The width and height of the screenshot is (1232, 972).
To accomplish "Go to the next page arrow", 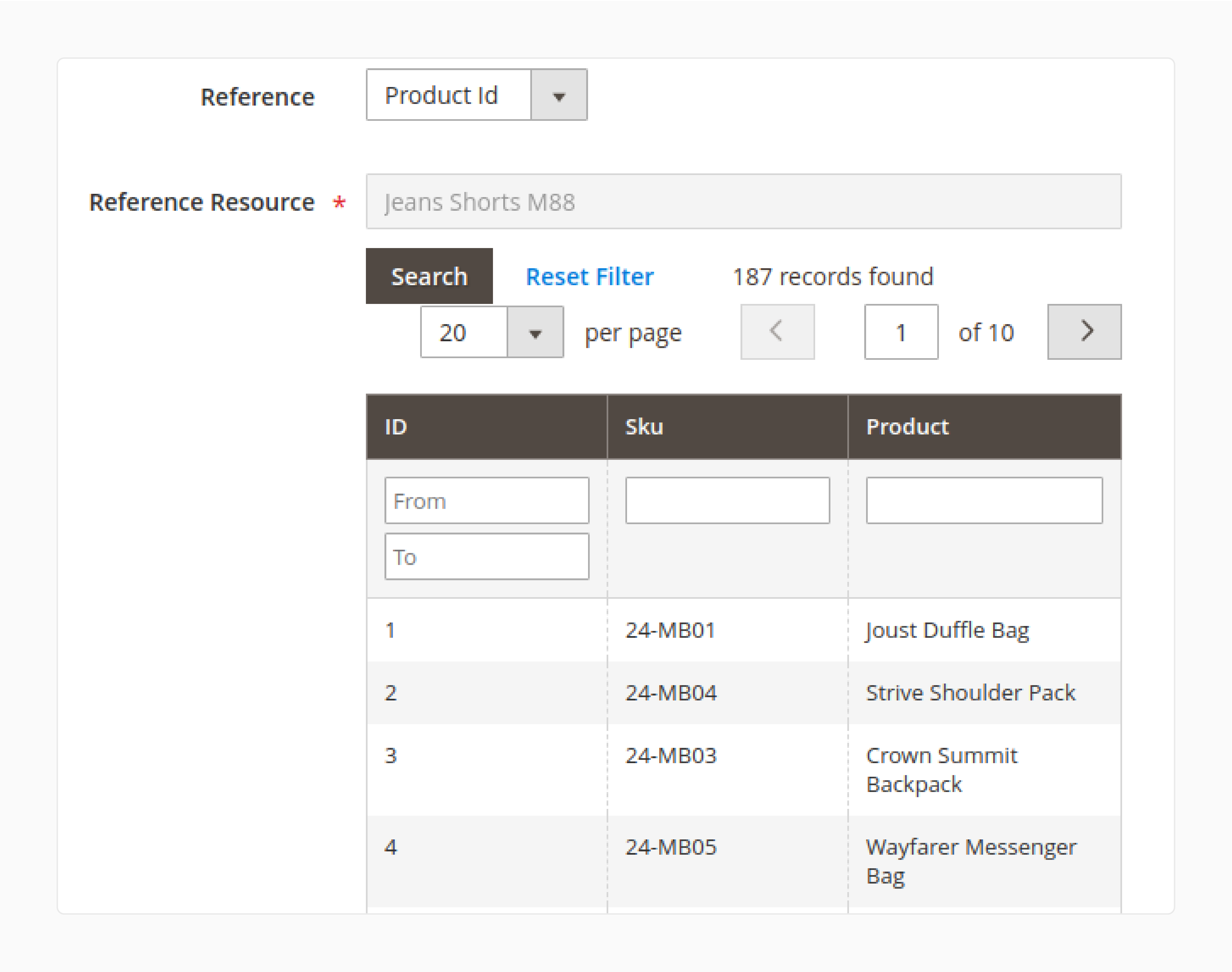I will (1085, 332).
